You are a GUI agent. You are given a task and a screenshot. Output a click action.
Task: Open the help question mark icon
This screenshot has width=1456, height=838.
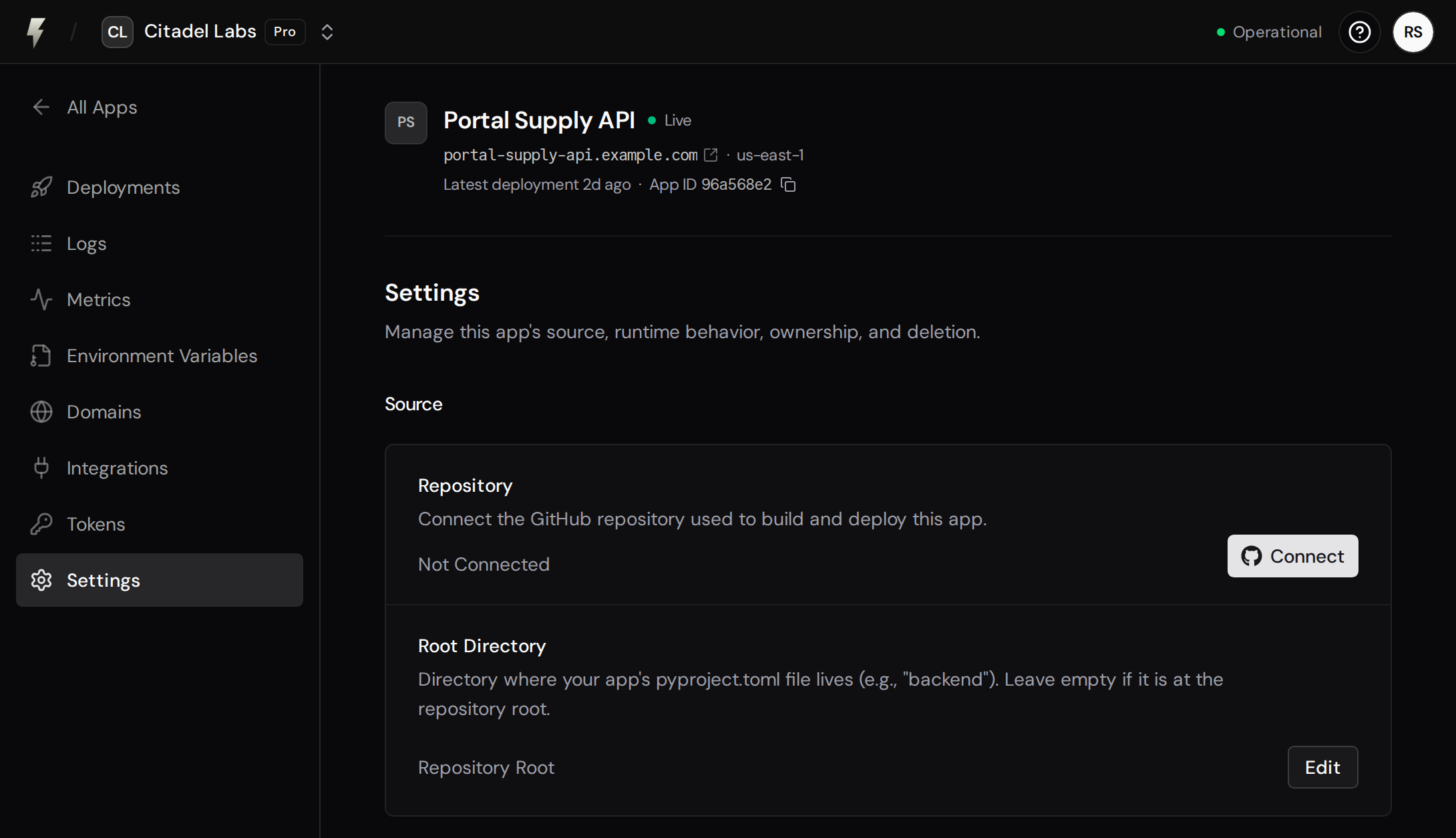click(1360, 32)
